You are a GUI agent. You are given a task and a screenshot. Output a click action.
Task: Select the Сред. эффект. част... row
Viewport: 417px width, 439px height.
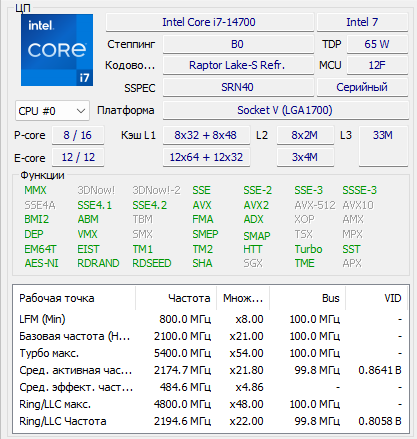click(x=211, y=387)
